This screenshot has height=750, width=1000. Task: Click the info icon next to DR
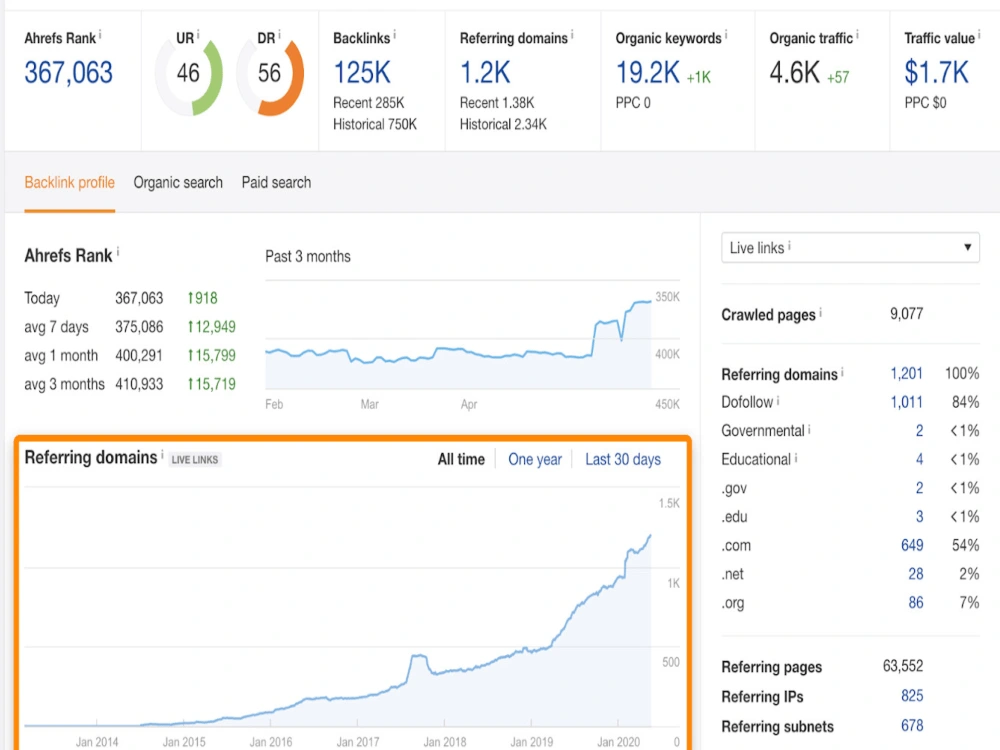coord(279,34)
